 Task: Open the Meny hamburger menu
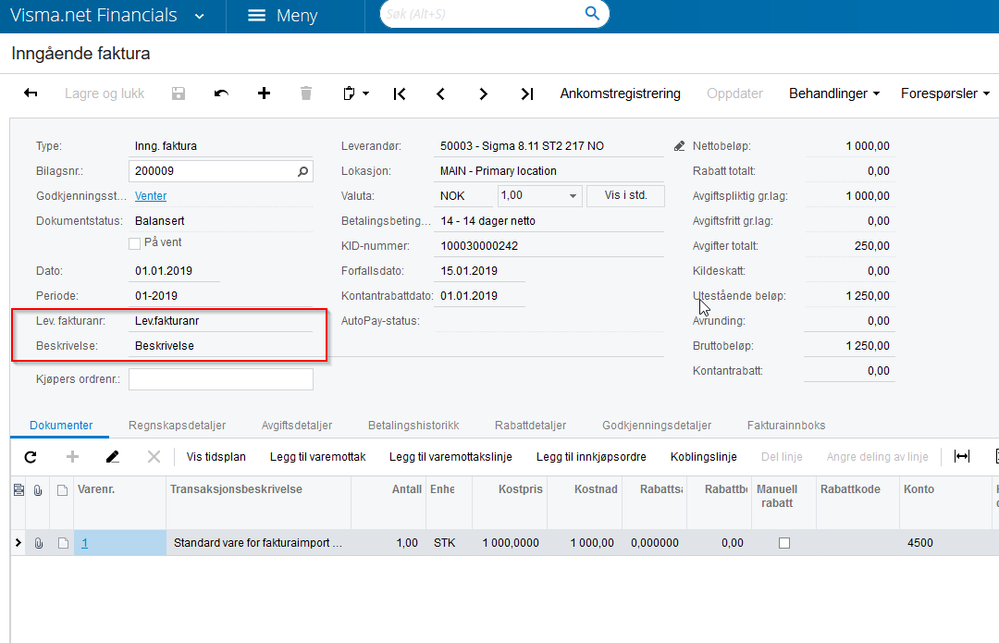pyautogui.click(x=282, y=16)
